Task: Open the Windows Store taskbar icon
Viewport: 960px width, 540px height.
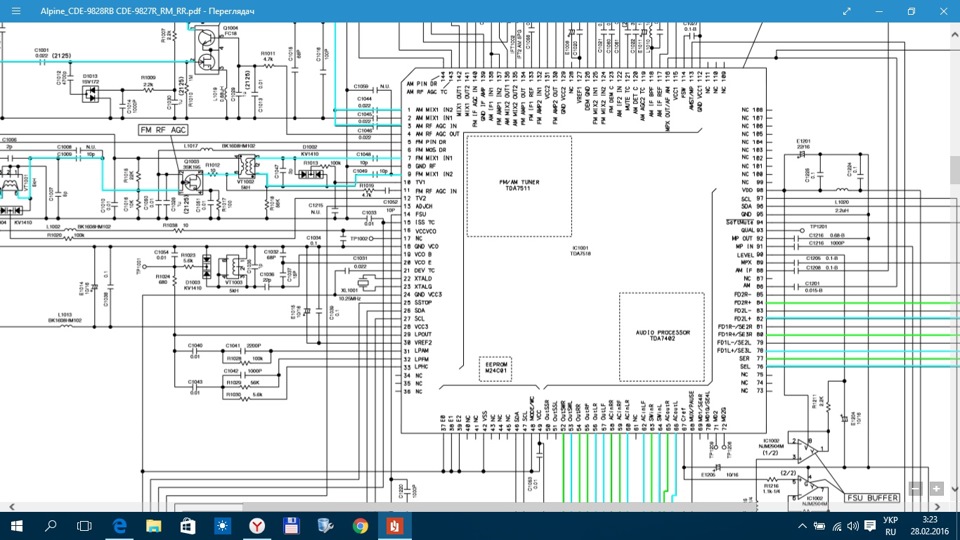Action: point(188,526)
